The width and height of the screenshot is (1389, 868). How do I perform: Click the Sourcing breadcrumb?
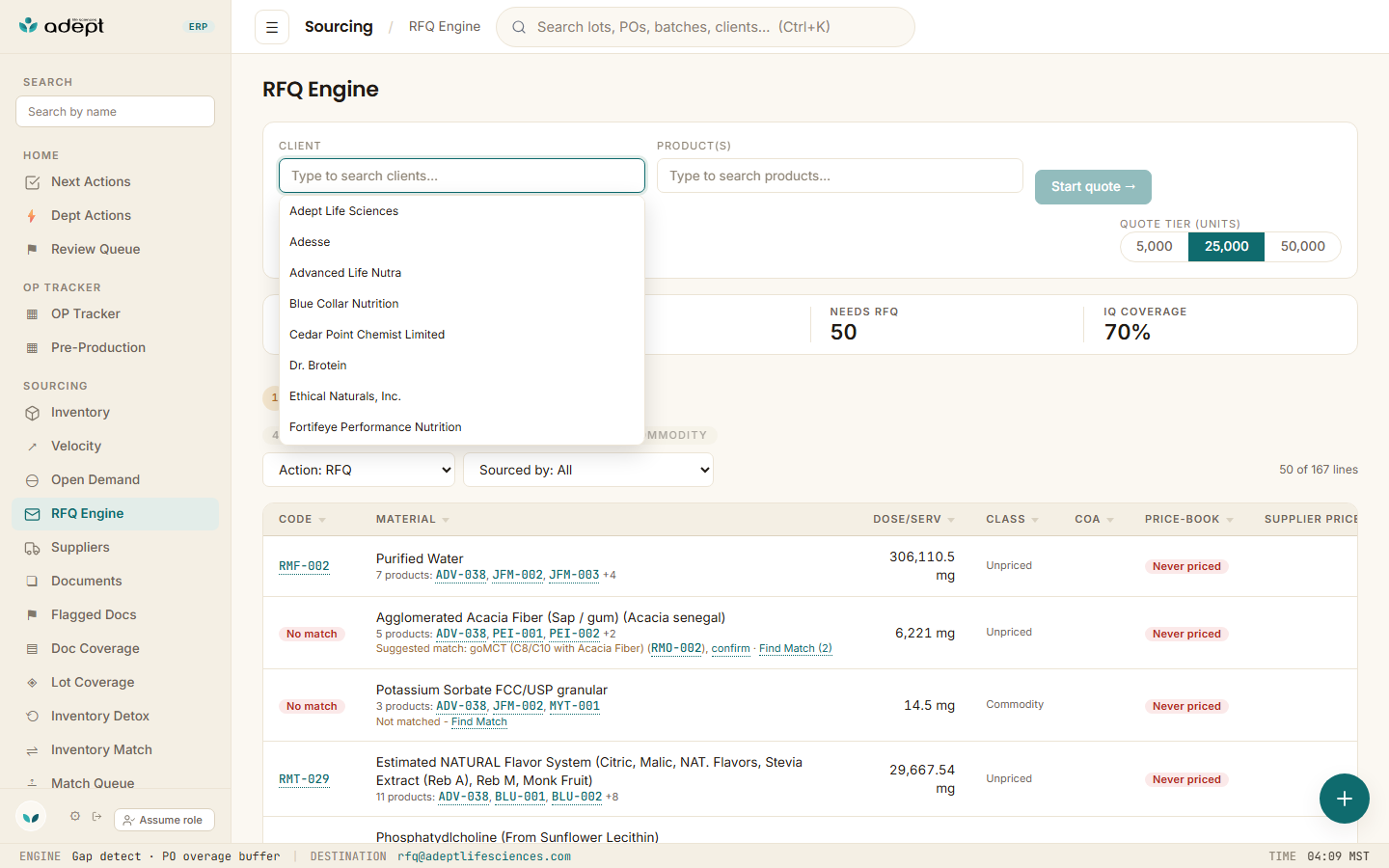(x=339, y=27)
